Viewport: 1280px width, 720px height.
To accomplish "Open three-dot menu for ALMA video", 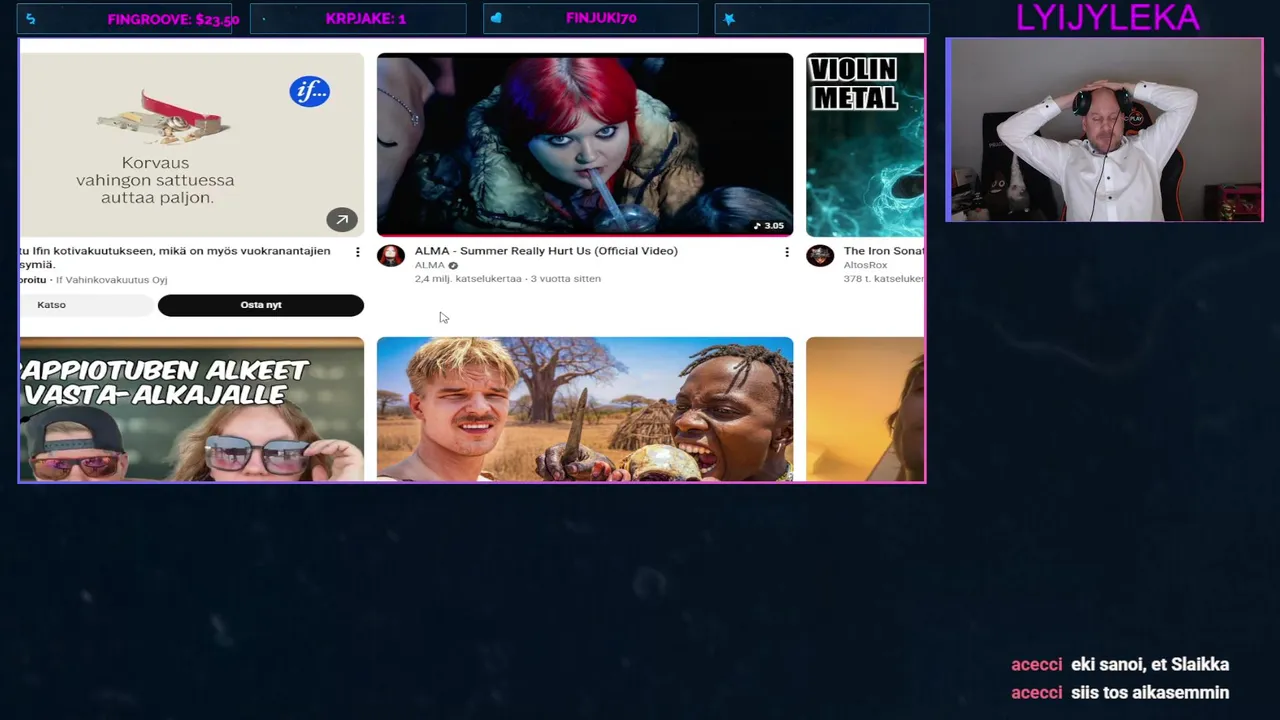I will (x=787, y=252).
